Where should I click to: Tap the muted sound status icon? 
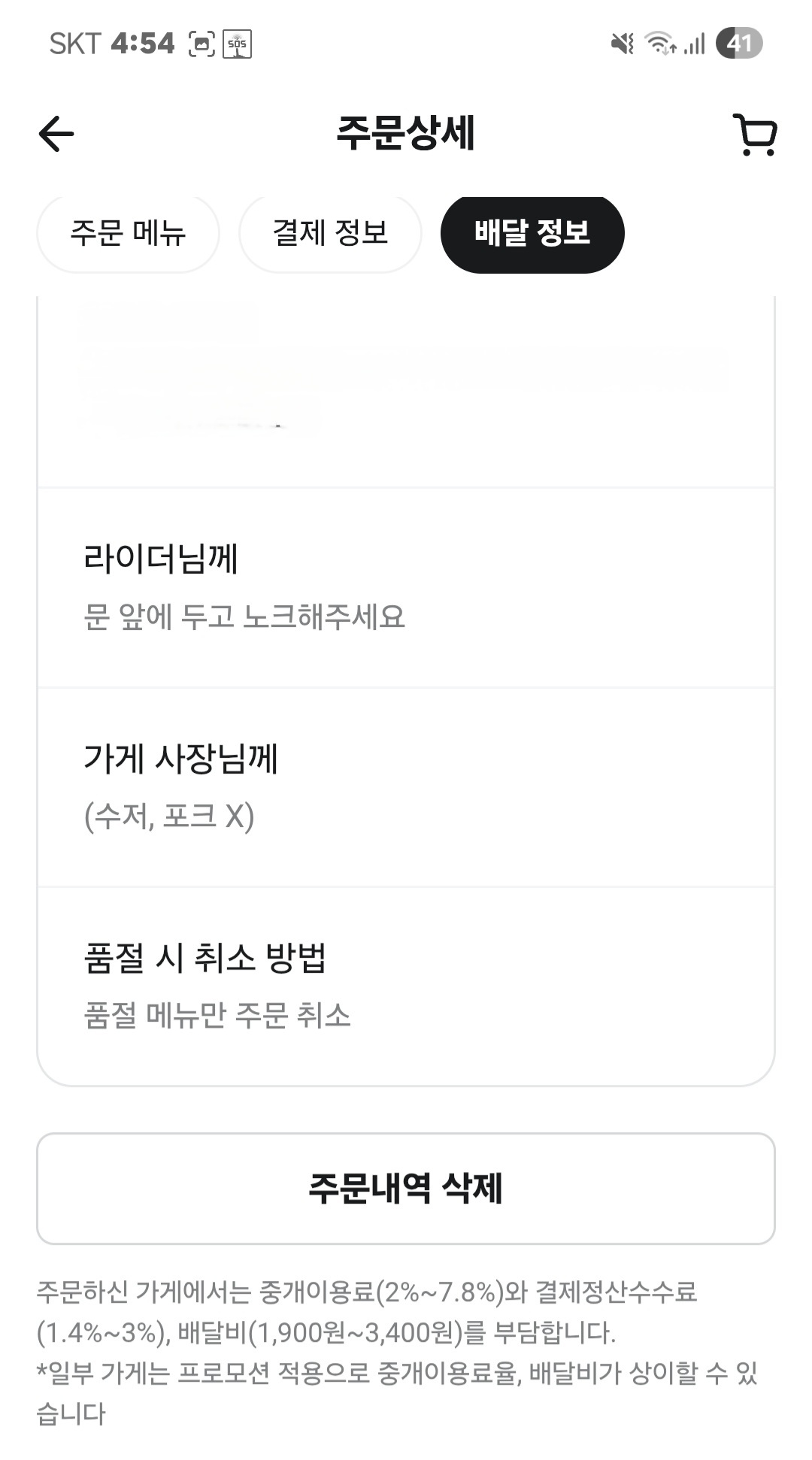coord(623,44)
